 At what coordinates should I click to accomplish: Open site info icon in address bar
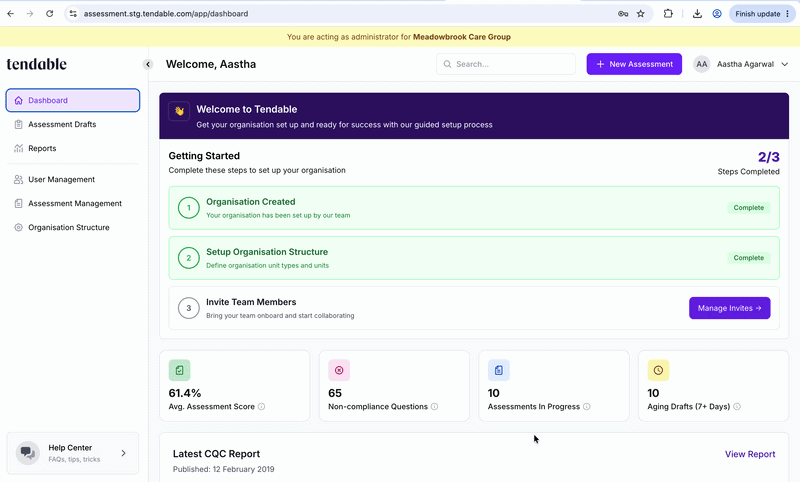[73, 14]
